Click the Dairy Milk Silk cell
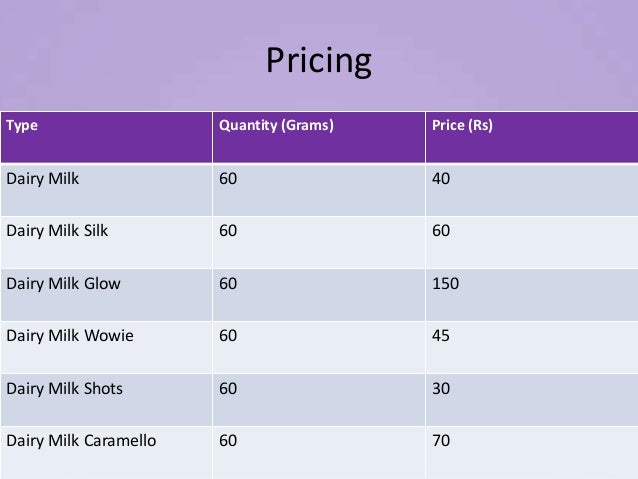Screen dimensions: 638x479 (57, 231)
